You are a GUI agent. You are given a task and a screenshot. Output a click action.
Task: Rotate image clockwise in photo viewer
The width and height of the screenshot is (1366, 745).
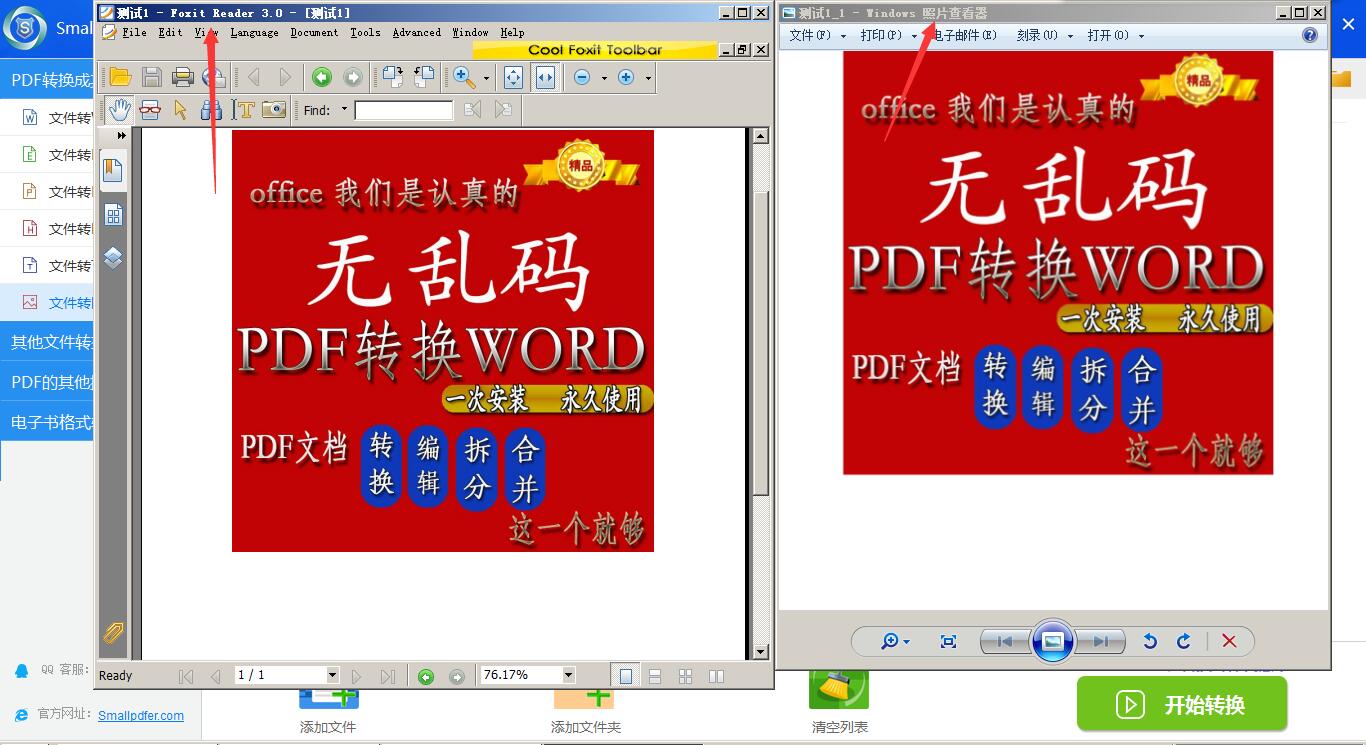tap(1184, 641)
